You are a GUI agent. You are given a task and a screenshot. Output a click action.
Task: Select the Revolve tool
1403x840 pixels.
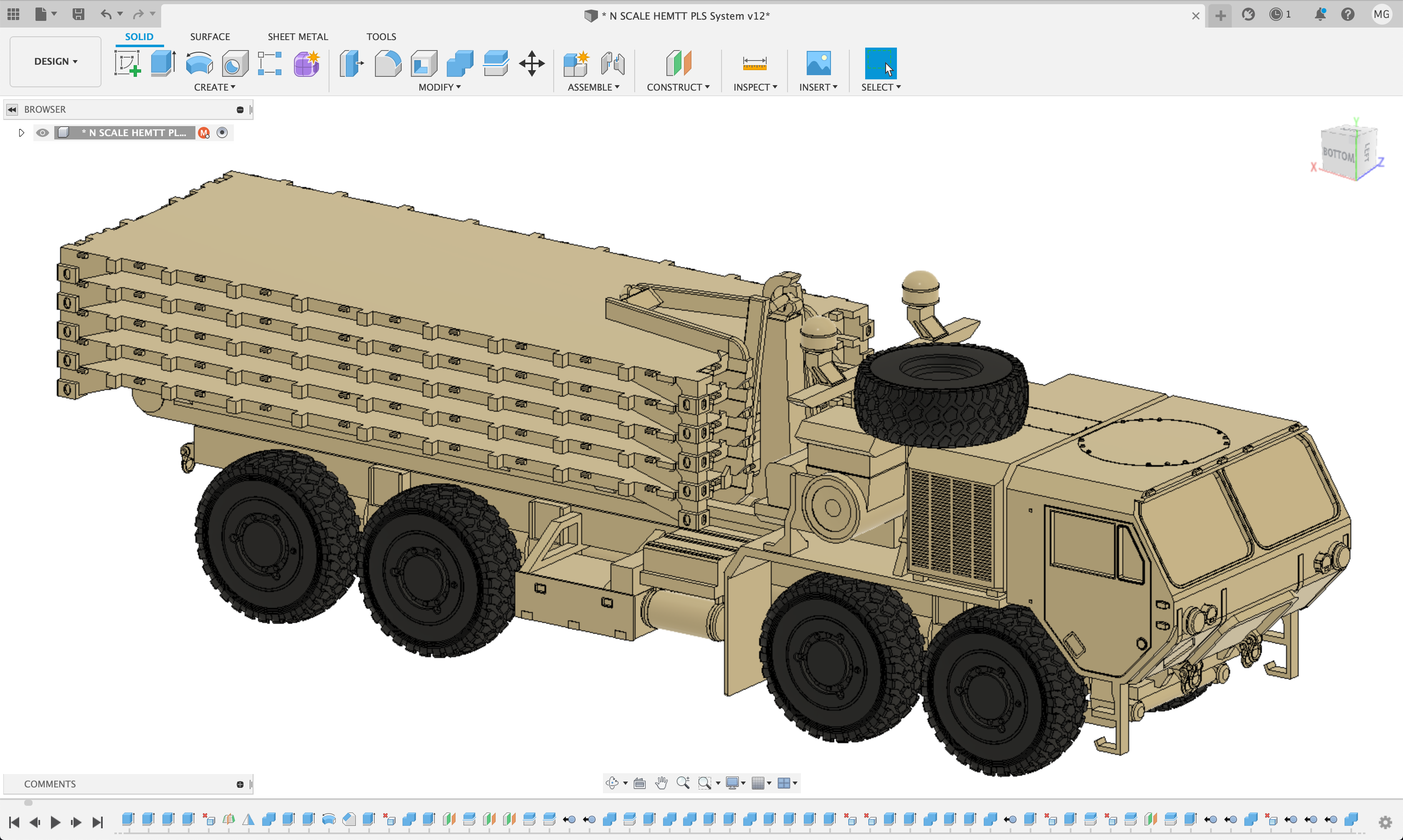pos(199,63)
